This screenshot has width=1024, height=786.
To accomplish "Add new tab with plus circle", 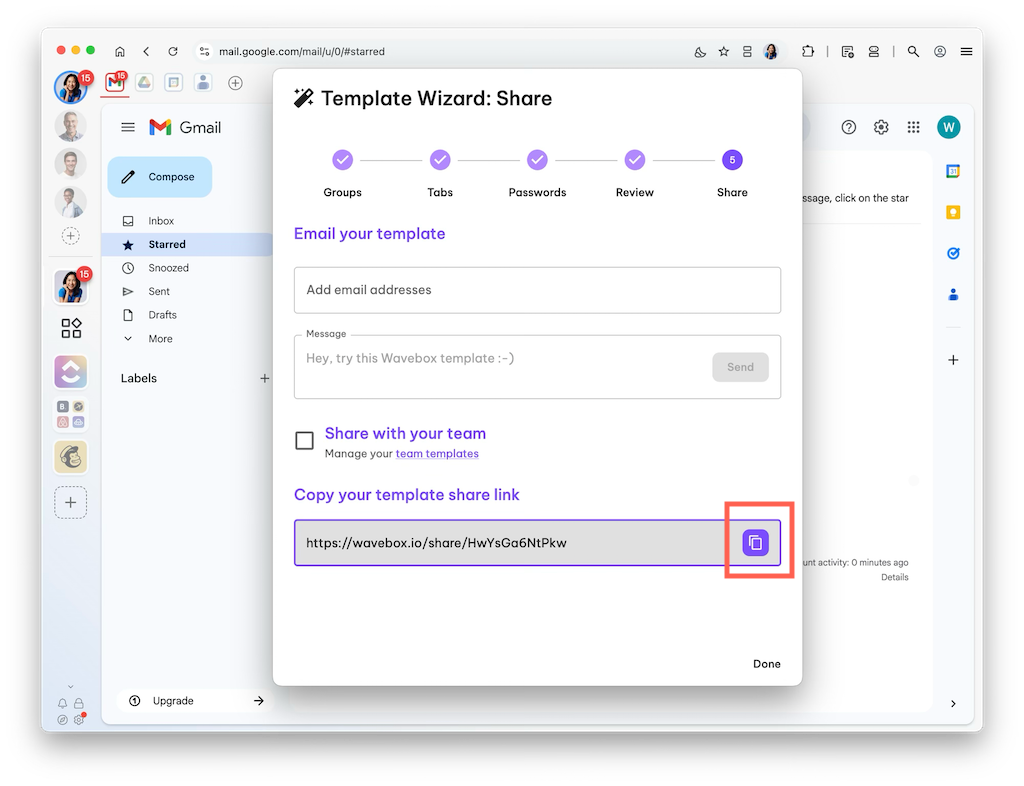I will [x=235, y=83].
